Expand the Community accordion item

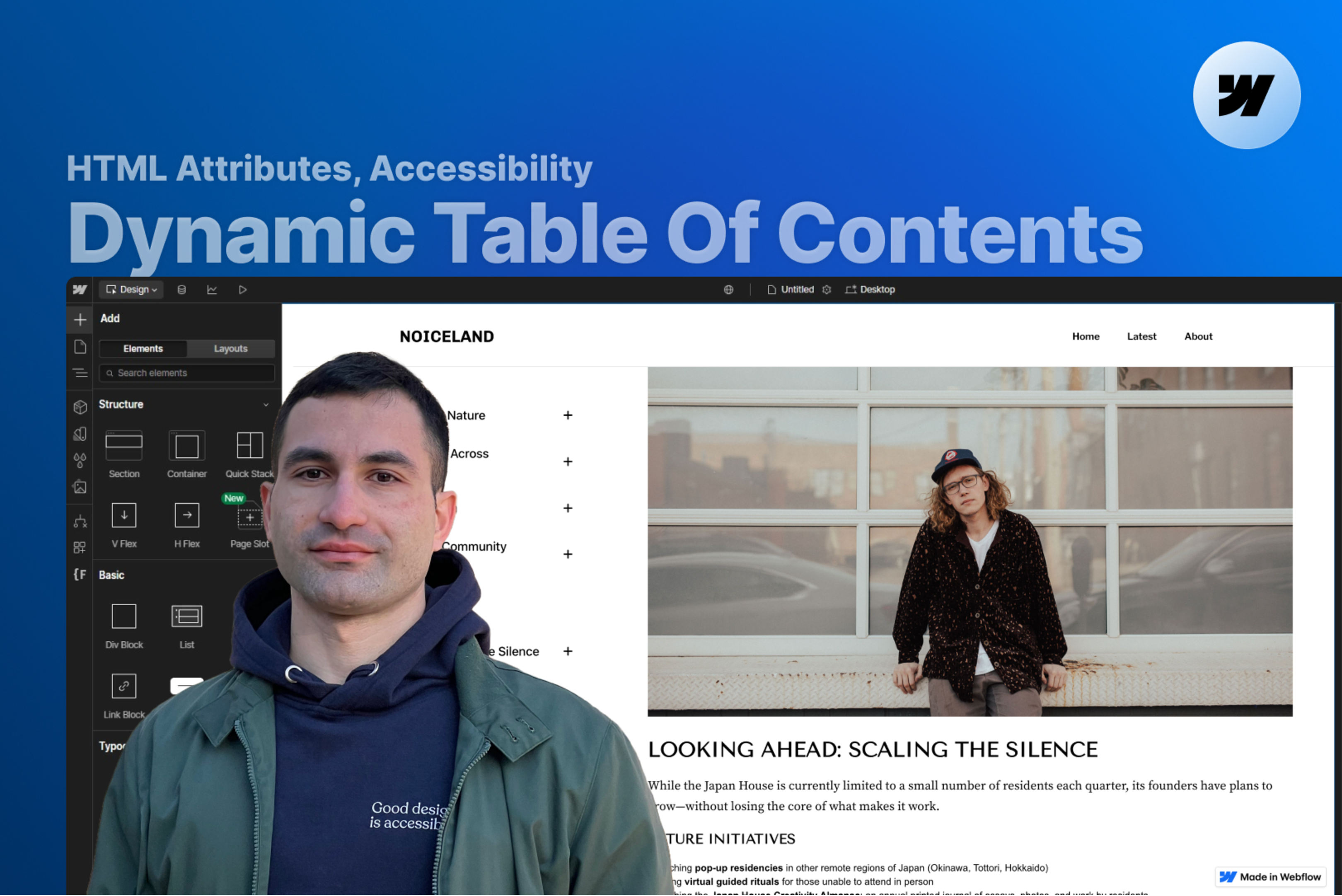(568, 553)
